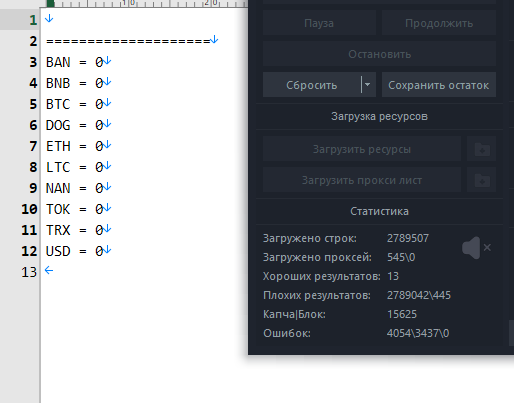The height and width of the screenshot is (403, 514).
Task: Click the Загрузить ресурсы button
Action: pos(362,149)
